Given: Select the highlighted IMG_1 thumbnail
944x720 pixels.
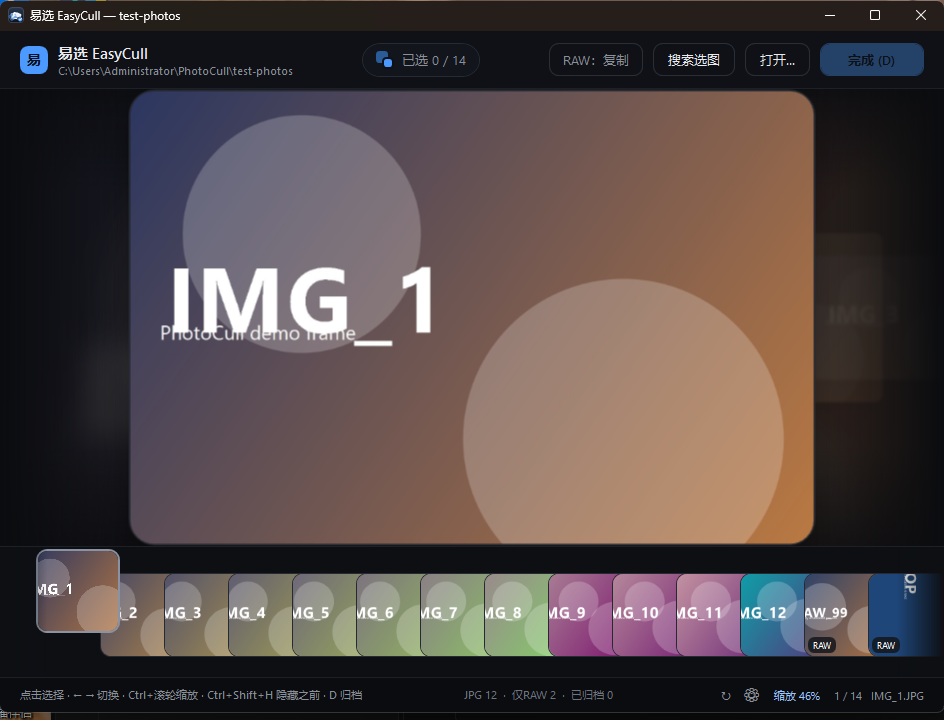Looking at the screenshot, I should [x=78, y=591].
